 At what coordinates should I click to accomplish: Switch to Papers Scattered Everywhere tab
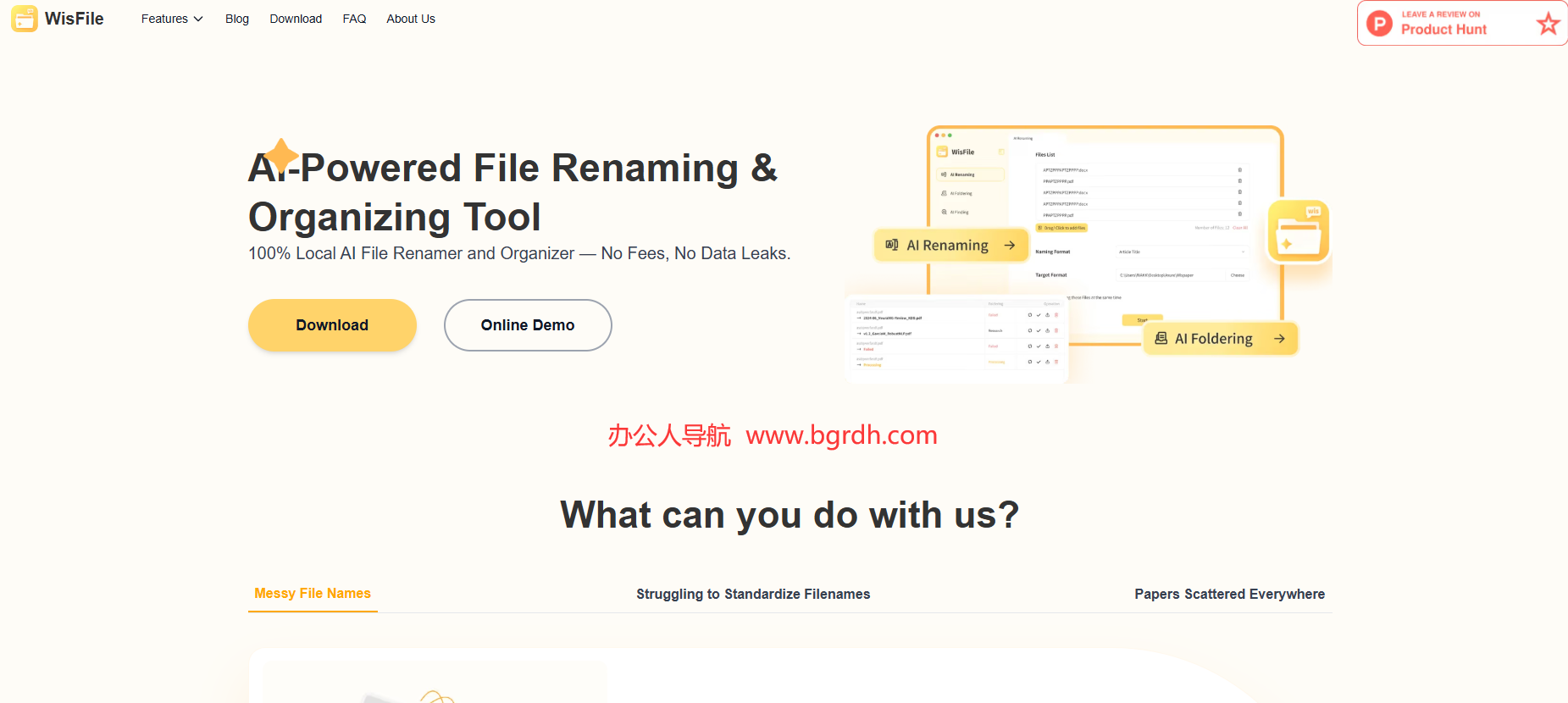(x=1229, y=595)
